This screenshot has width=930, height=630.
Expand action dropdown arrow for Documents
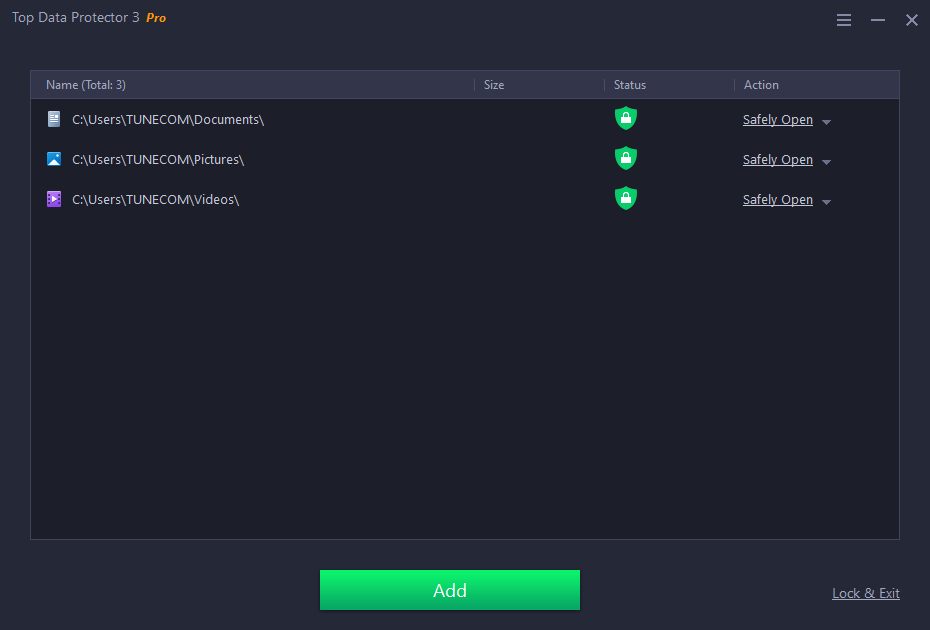826,122
